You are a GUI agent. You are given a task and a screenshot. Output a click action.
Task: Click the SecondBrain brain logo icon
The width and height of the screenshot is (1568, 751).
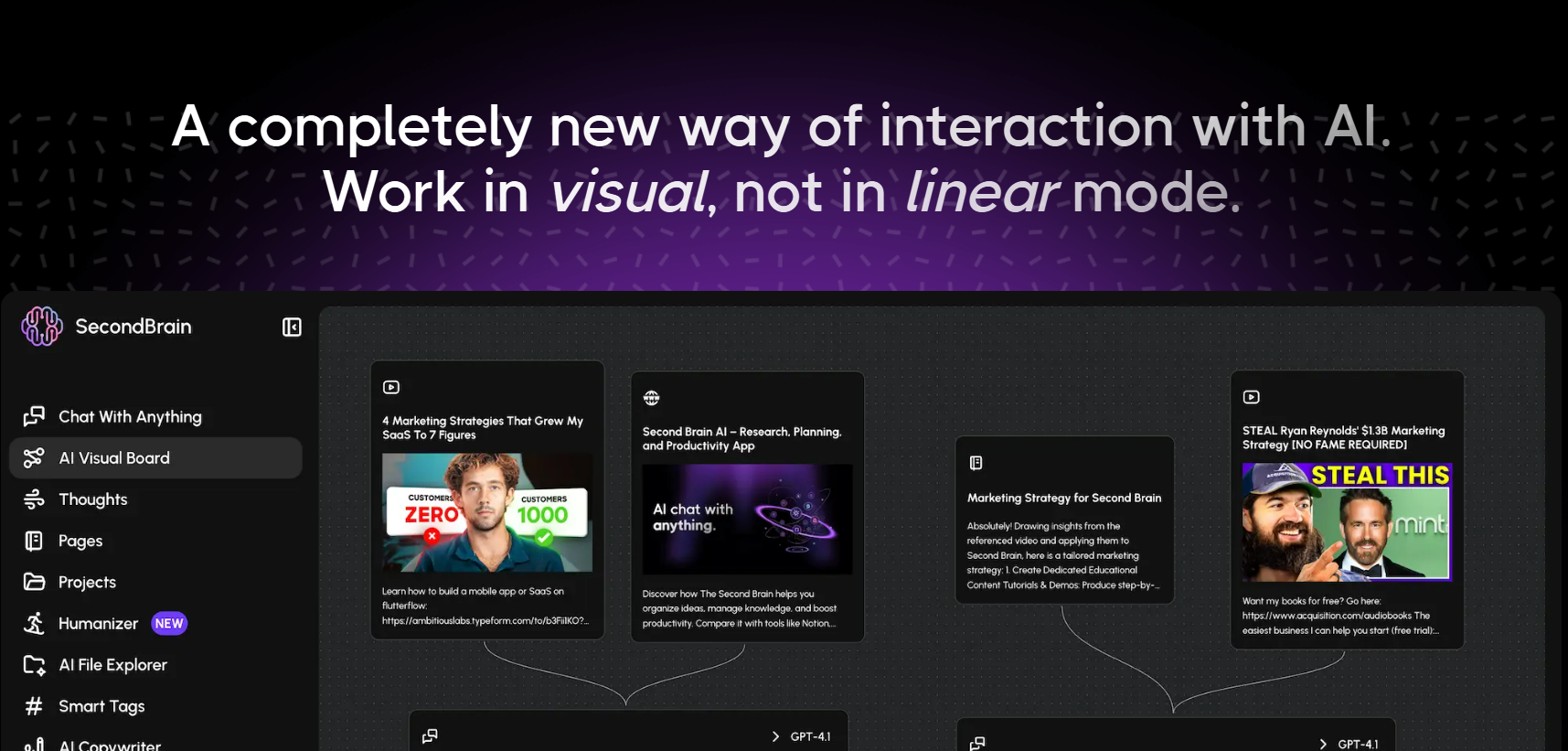[42, 327]
